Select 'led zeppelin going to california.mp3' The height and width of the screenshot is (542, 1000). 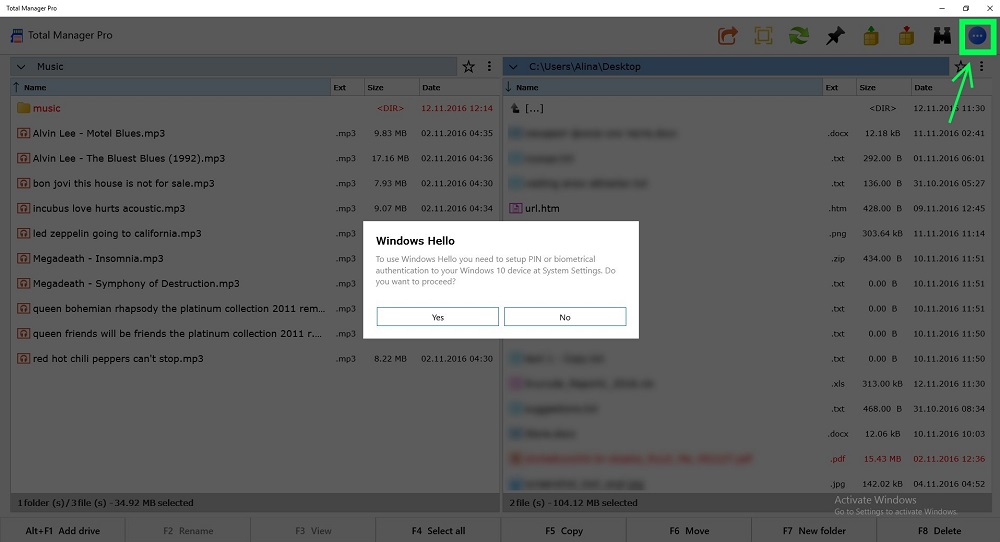point(187,233)
